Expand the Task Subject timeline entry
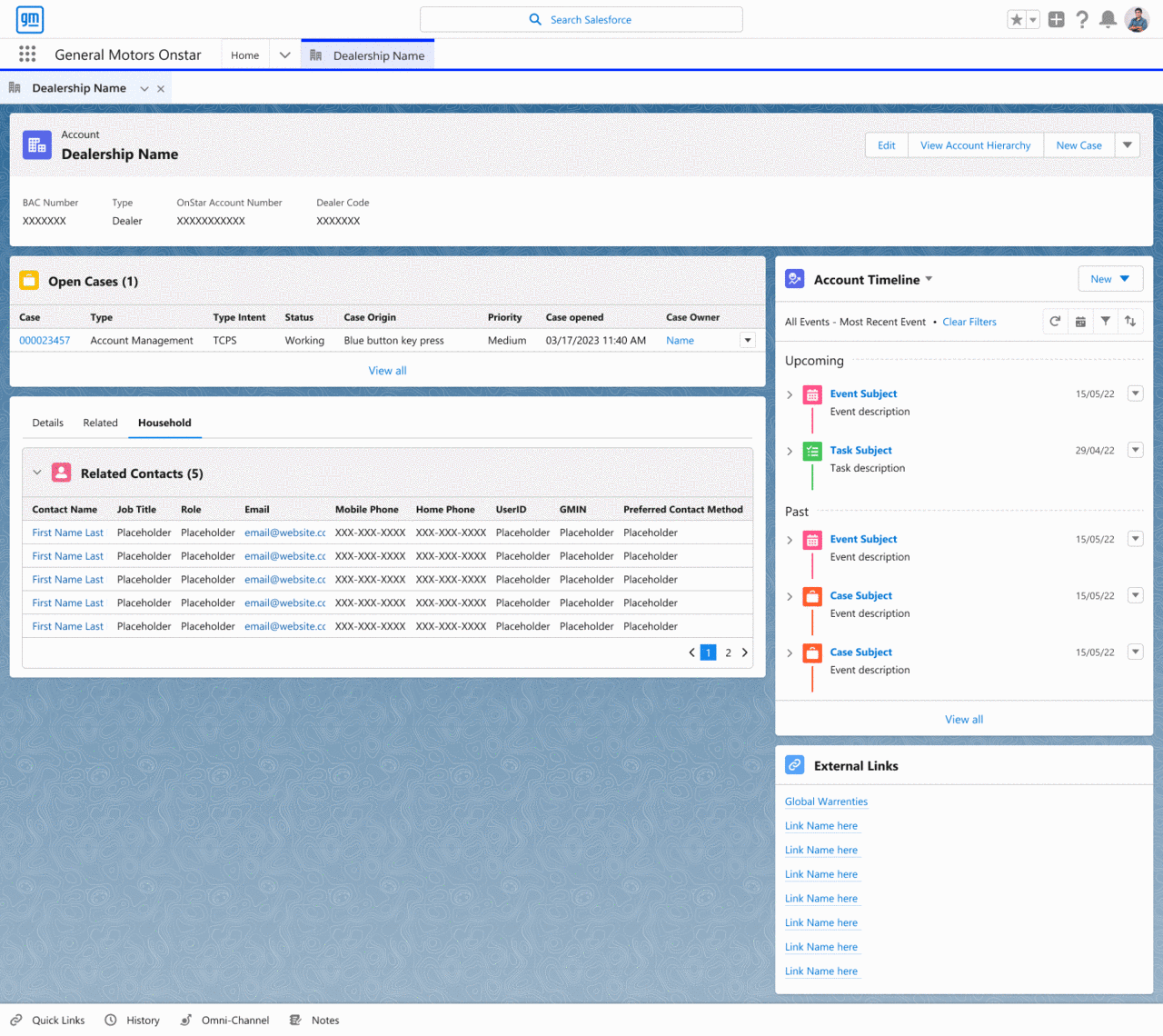 point(790,451)
